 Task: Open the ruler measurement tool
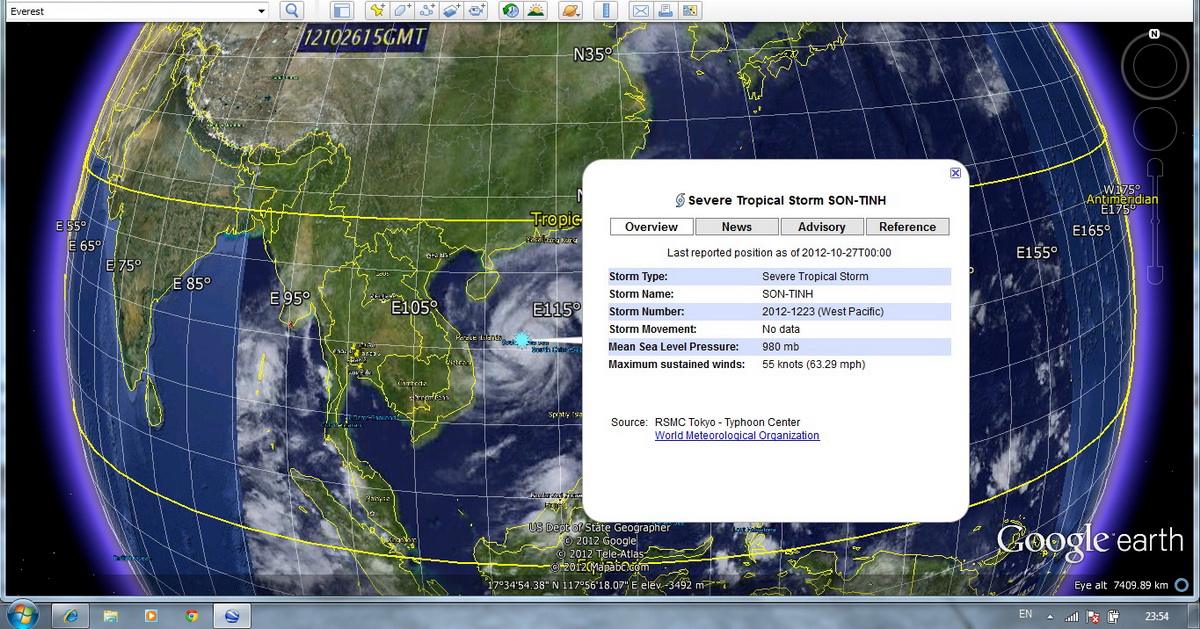[x=605, y=10]
